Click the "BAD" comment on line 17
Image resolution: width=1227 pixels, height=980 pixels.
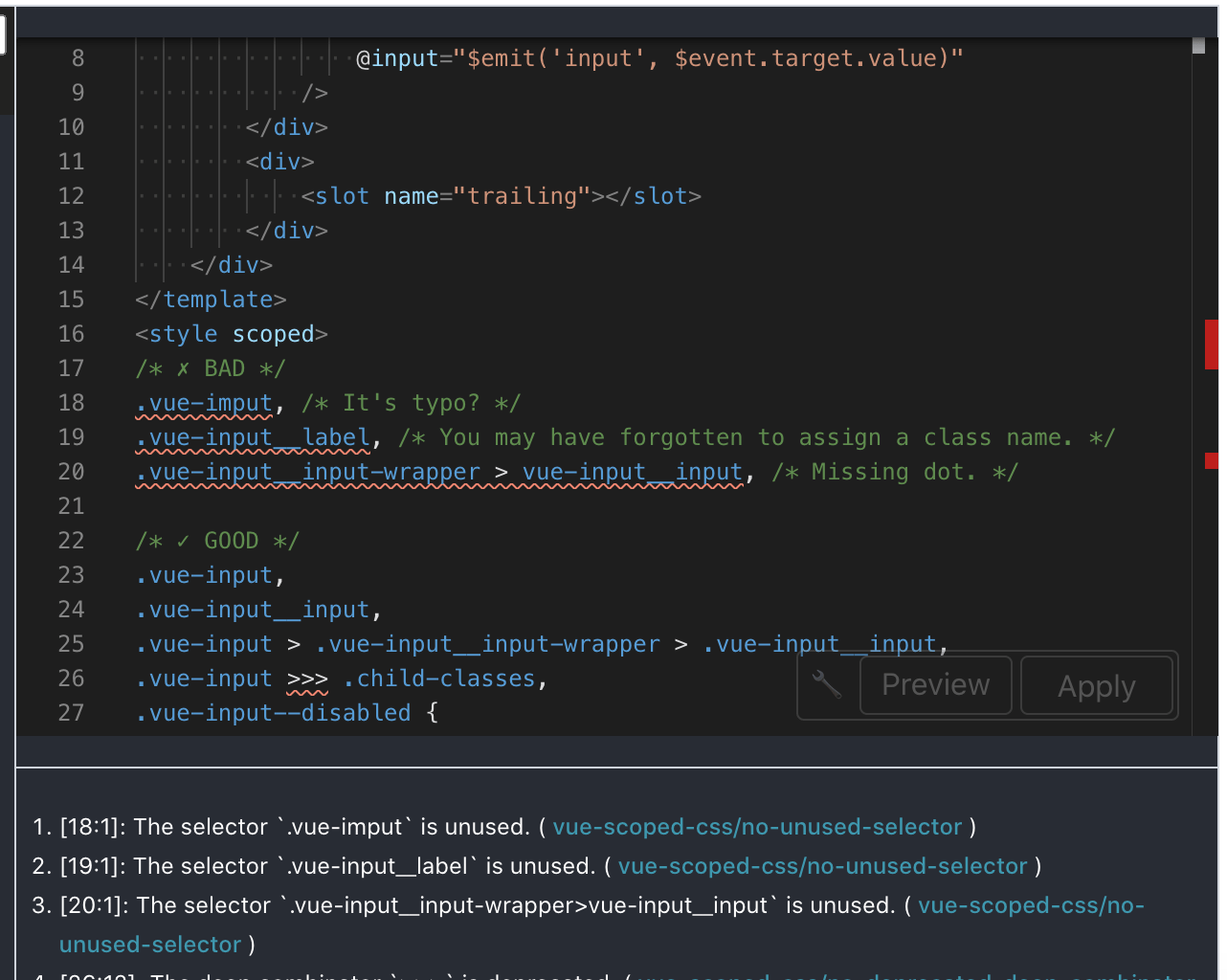[x=211, y=368]
